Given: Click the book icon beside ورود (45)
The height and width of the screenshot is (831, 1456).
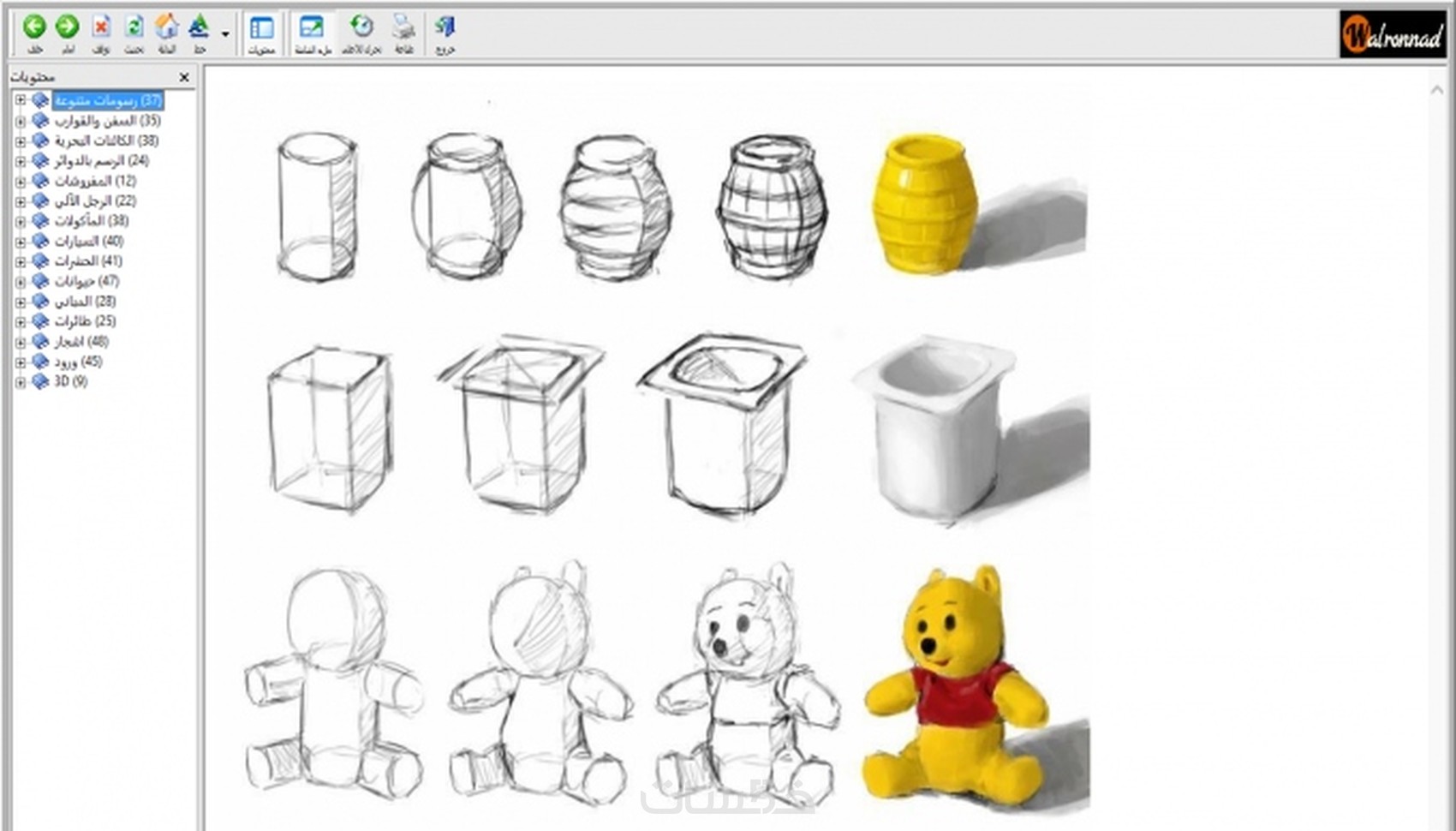Looking at the screenshot, I should click(40, 362).
